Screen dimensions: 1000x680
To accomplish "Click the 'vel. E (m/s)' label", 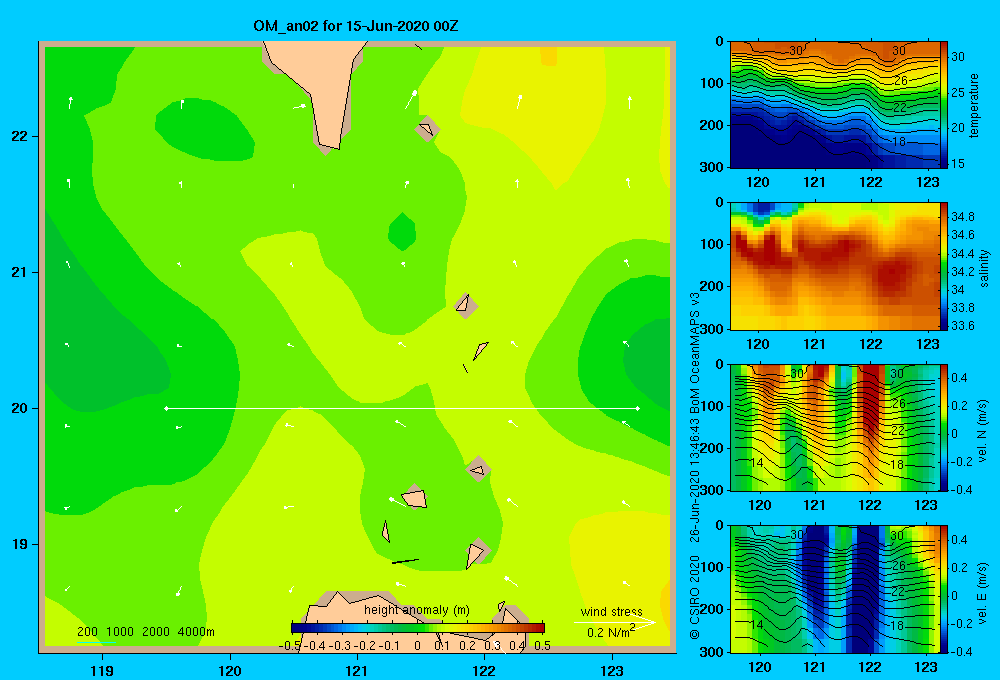I will tap(983, 593).
